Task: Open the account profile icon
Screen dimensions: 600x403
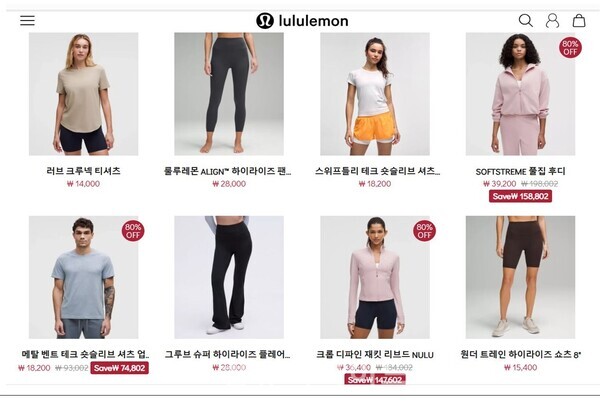Action: [x=552, y=20]
